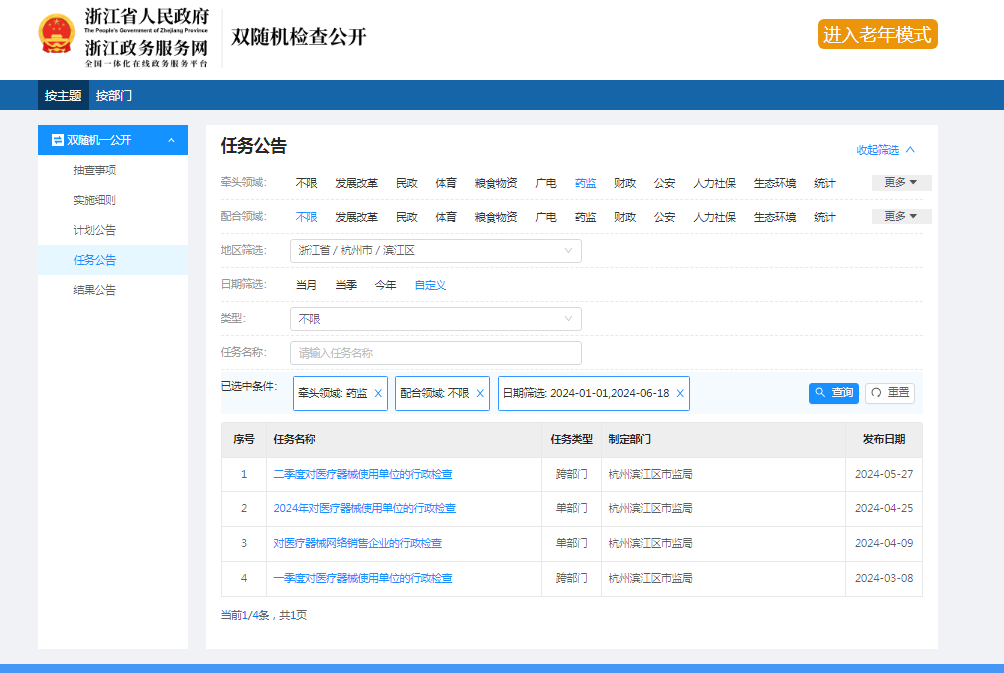Click the 进入老年模式 button
1004x673 pixels.
point(877,33)
